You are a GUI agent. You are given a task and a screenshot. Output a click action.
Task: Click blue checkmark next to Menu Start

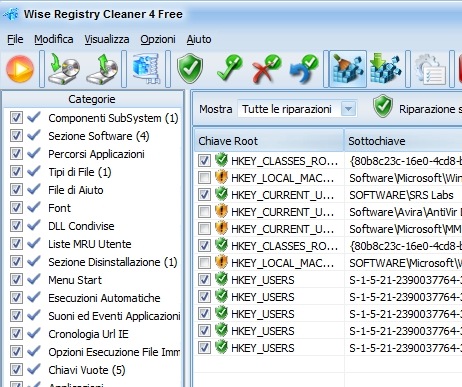coord(34,279)
